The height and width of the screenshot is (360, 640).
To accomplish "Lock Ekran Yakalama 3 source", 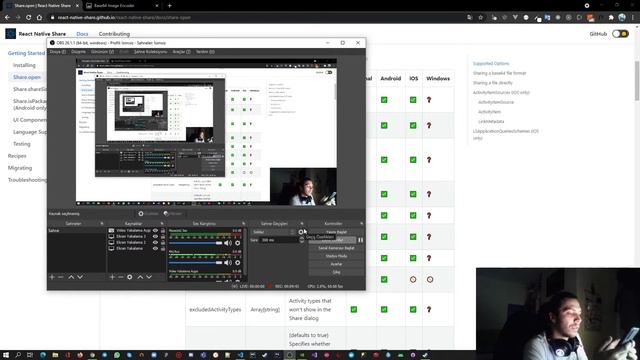I will click(x=163, y=236).
